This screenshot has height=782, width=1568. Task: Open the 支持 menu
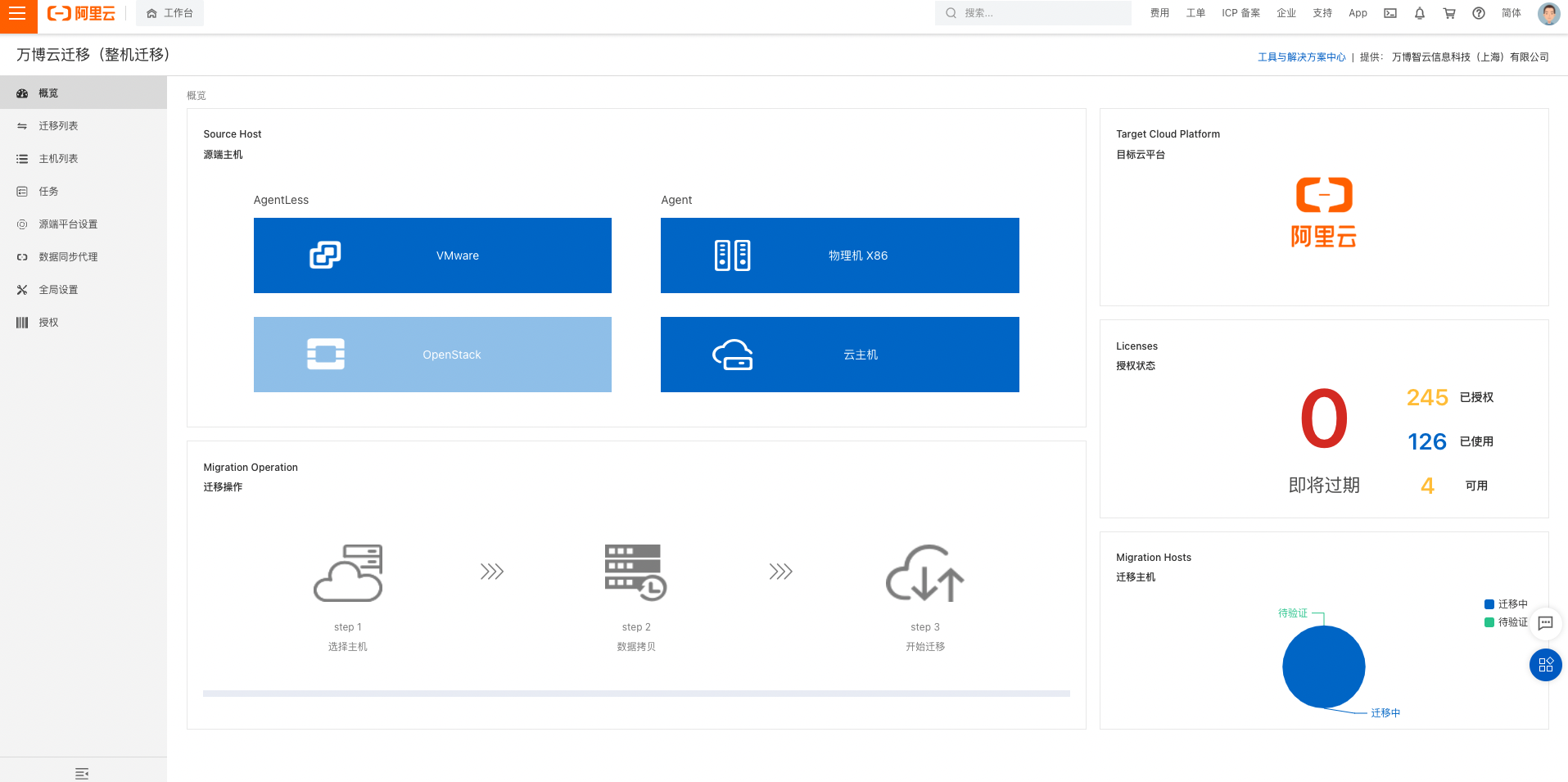1322,13
